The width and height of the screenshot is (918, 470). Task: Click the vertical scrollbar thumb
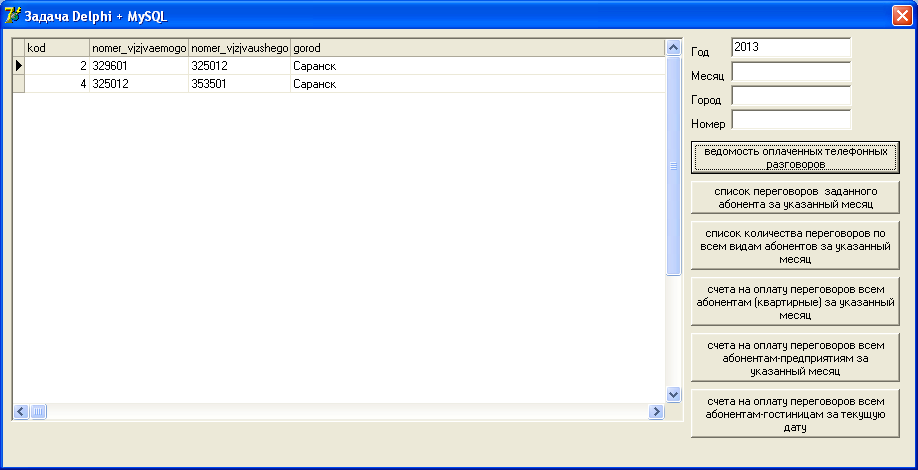click(674, 166)
